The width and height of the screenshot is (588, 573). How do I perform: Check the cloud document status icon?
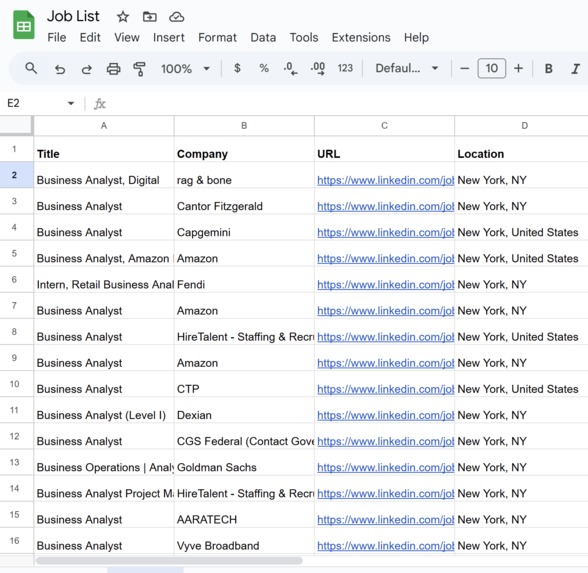pos(176,16)
